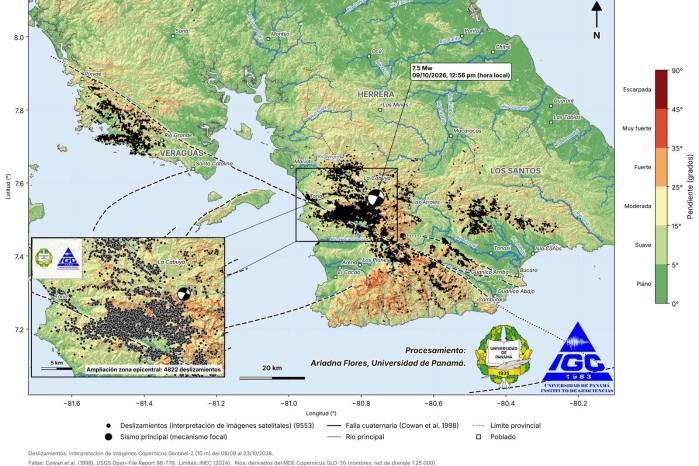Click the Soná town marker
The width and height of the screenshot is (699, 466).
[x=173, y=36]
